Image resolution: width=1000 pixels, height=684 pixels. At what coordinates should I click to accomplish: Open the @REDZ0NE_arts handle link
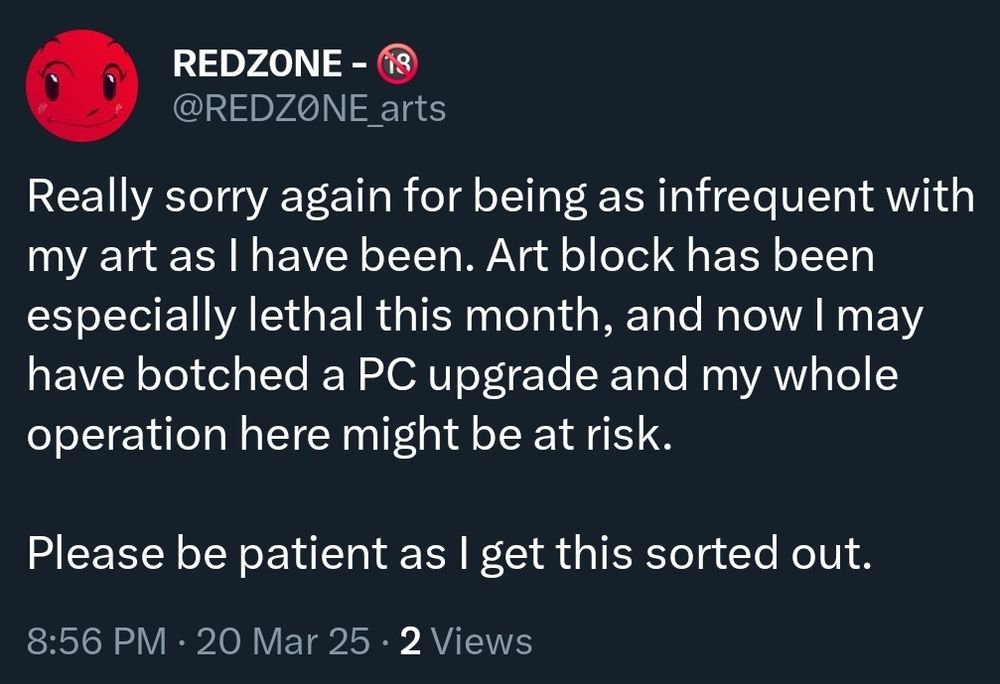tap(310, 108)
